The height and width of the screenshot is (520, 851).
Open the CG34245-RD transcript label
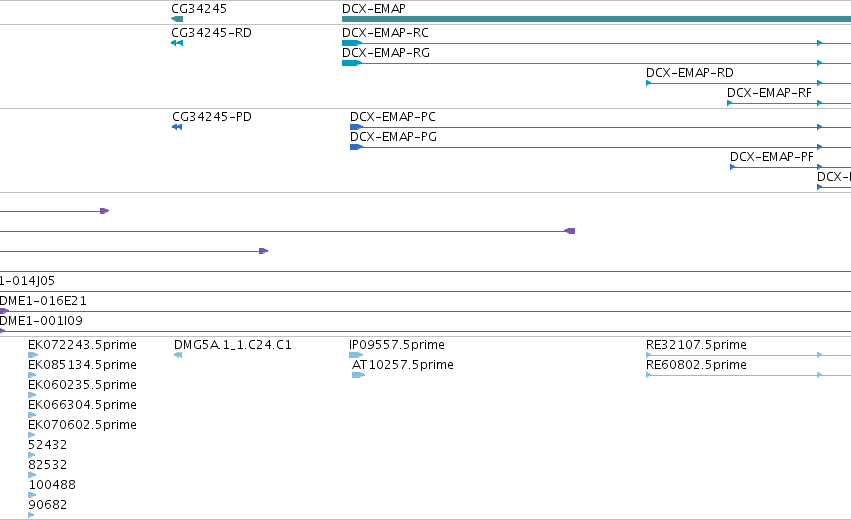click(212, 33)
